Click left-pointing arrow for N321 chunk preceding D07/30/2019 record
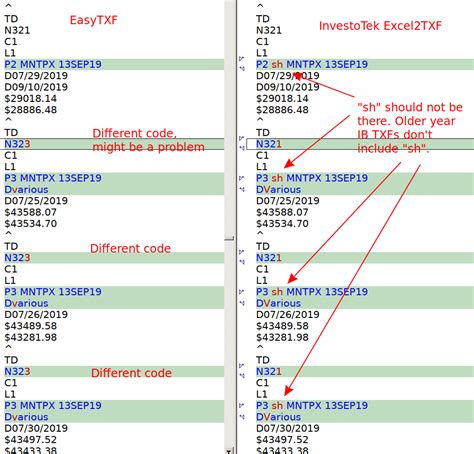 click(x=242, y=376)
